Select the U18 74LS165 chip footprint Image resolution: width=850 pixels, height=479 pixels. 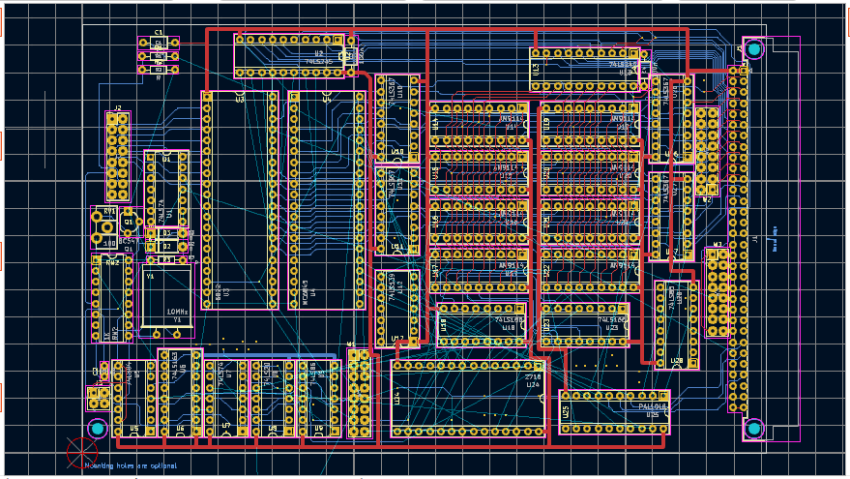(x=482, y=325)
